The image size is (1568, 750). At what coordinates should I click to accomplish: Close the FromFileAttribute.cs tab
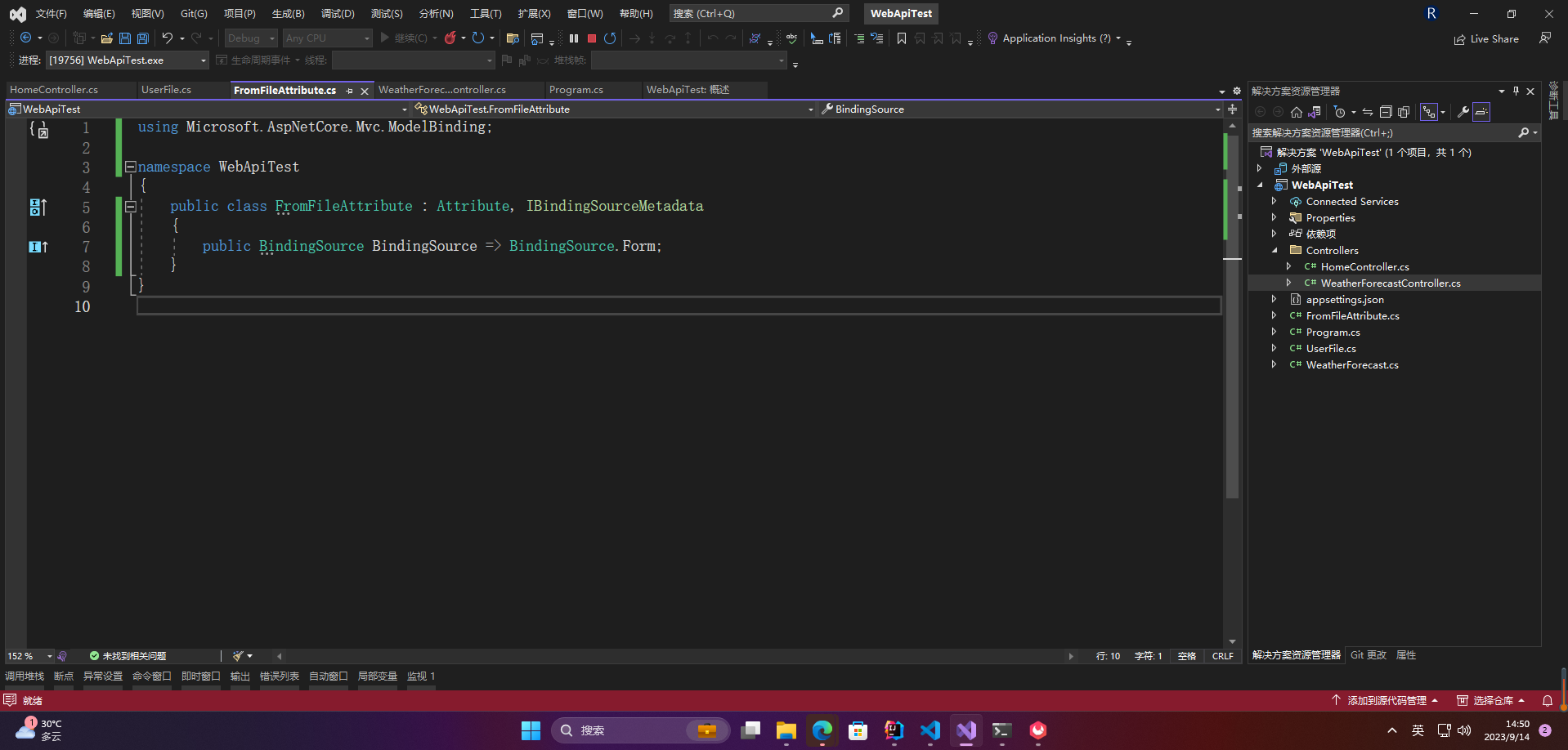pyautogui.click(x=365, y=91)
